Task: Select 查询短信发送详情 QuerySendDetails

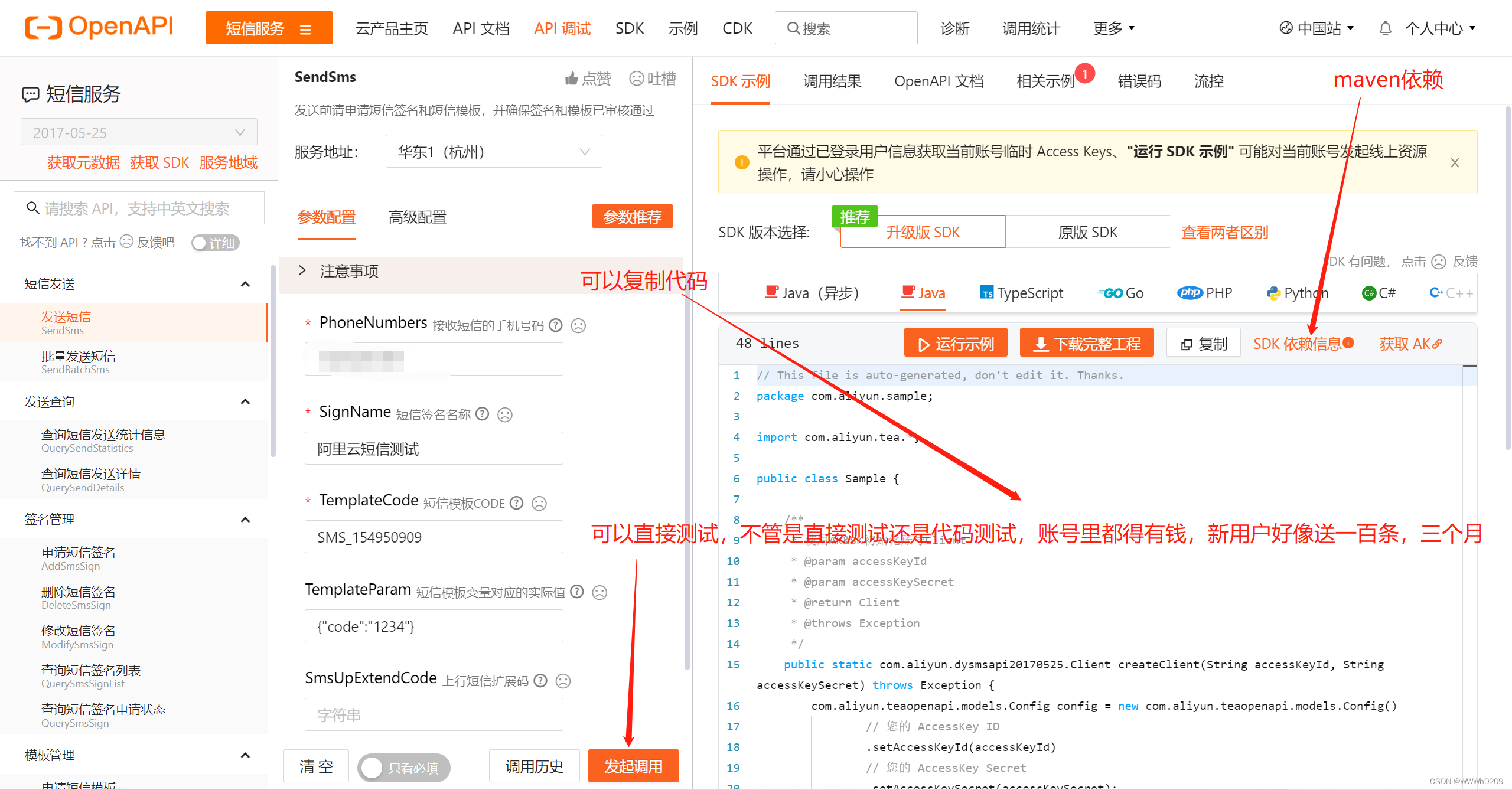Action: [134, 479]
